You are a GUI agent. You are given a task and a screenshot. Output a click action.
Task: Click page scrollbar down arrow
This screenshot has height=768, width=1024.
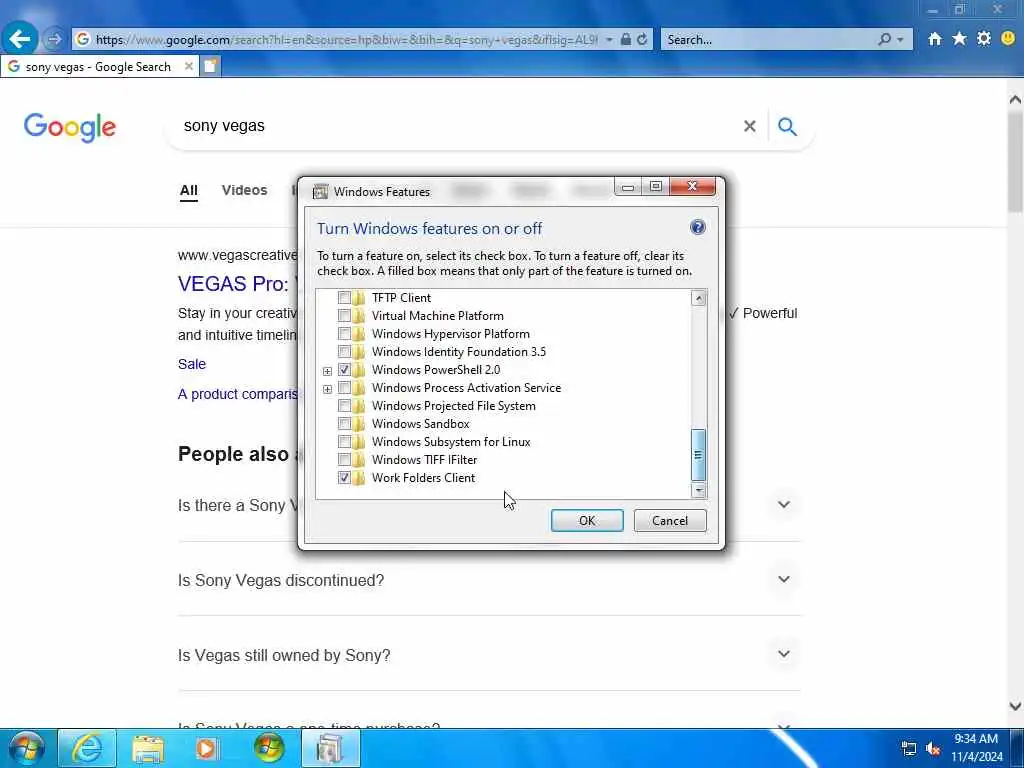tap(1016, 706)
